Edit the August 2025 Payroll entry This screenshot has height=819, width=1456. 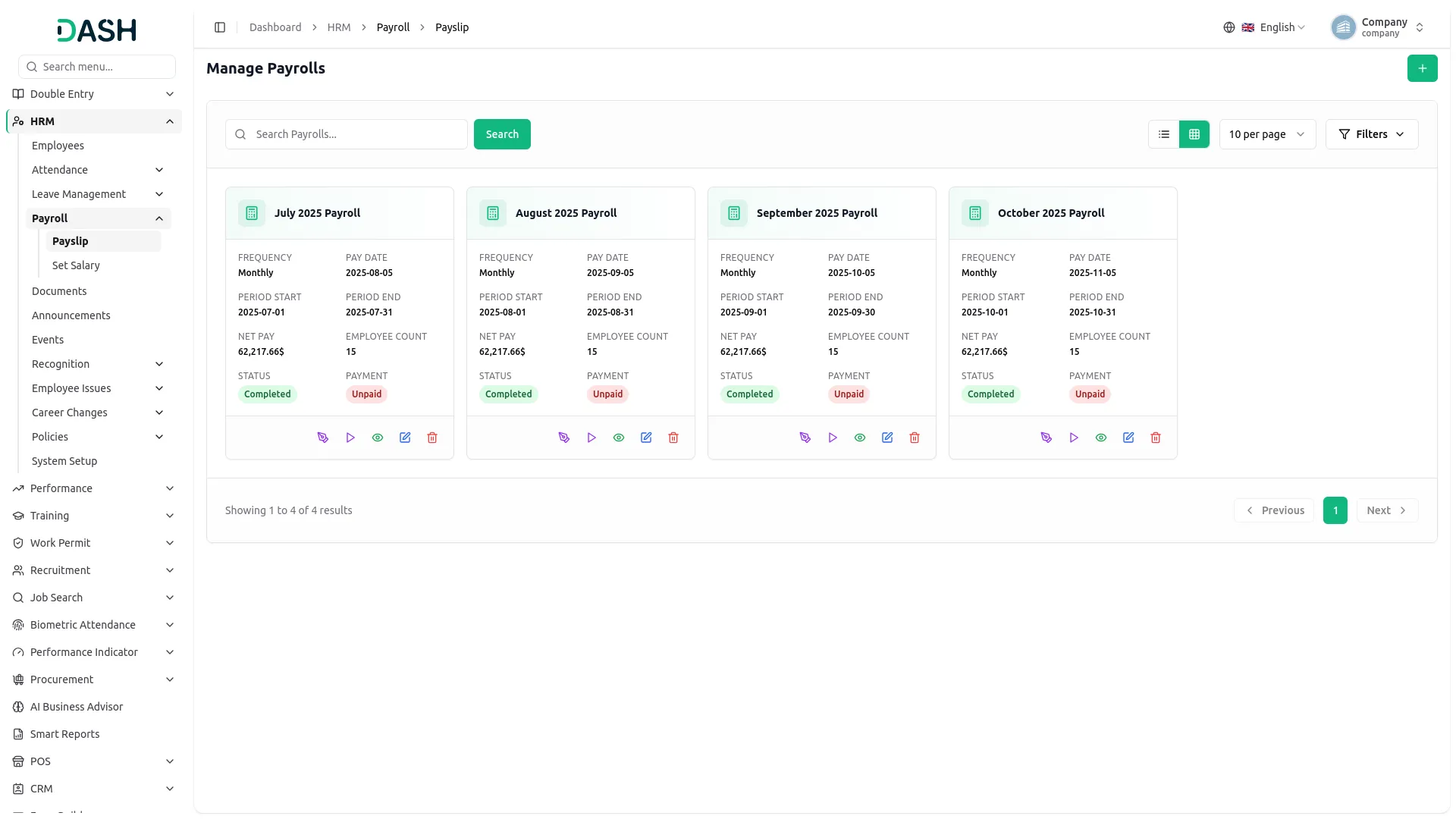click(646, 438)
